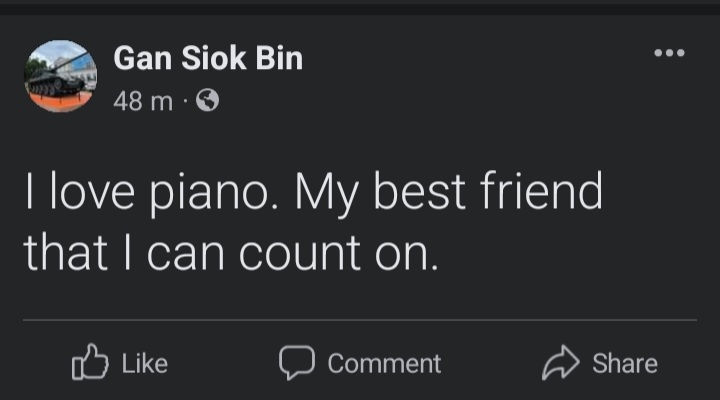Click the word "Bin" in author name

[280, 60]
